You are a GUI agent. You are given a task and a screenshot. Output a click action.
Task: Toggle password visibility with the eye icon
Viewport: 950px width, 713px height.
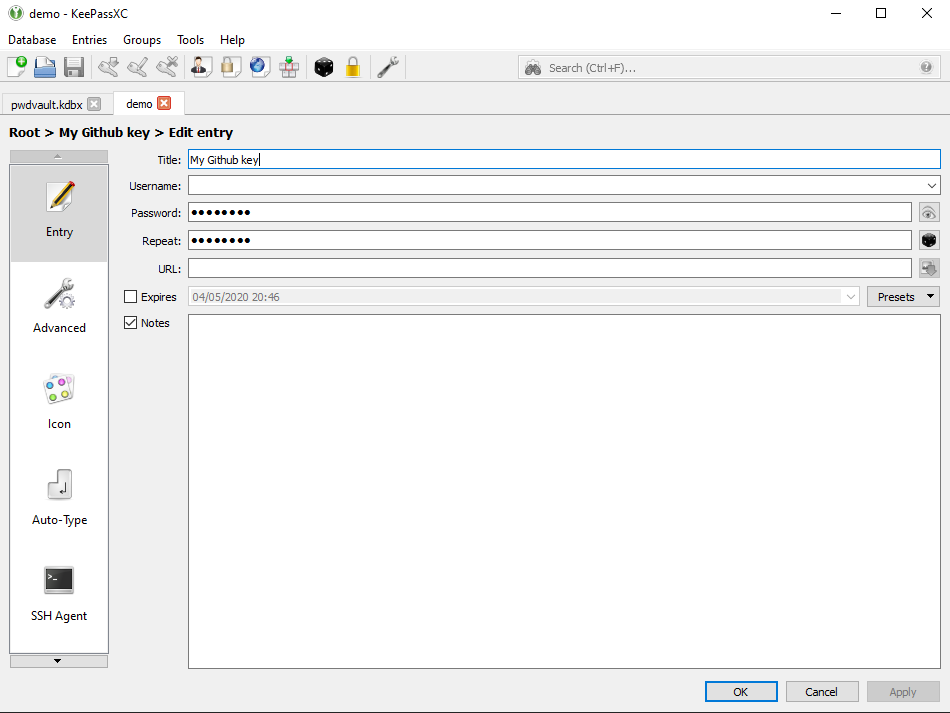929,213
